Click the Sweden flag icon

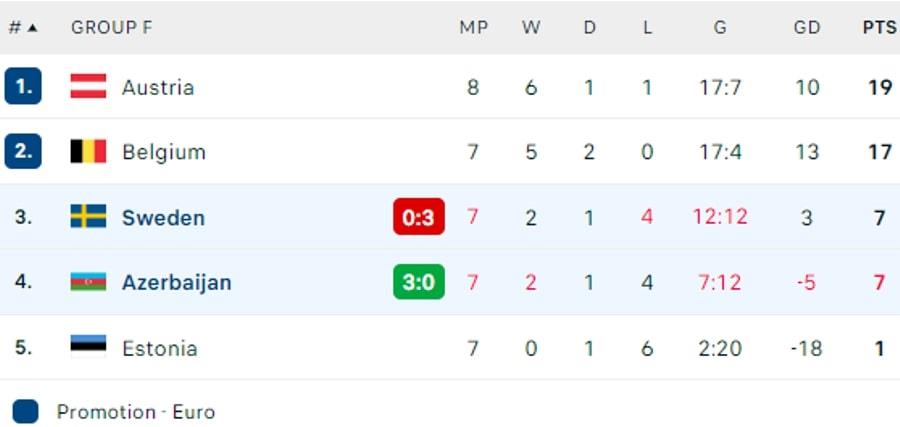point(88,217)
